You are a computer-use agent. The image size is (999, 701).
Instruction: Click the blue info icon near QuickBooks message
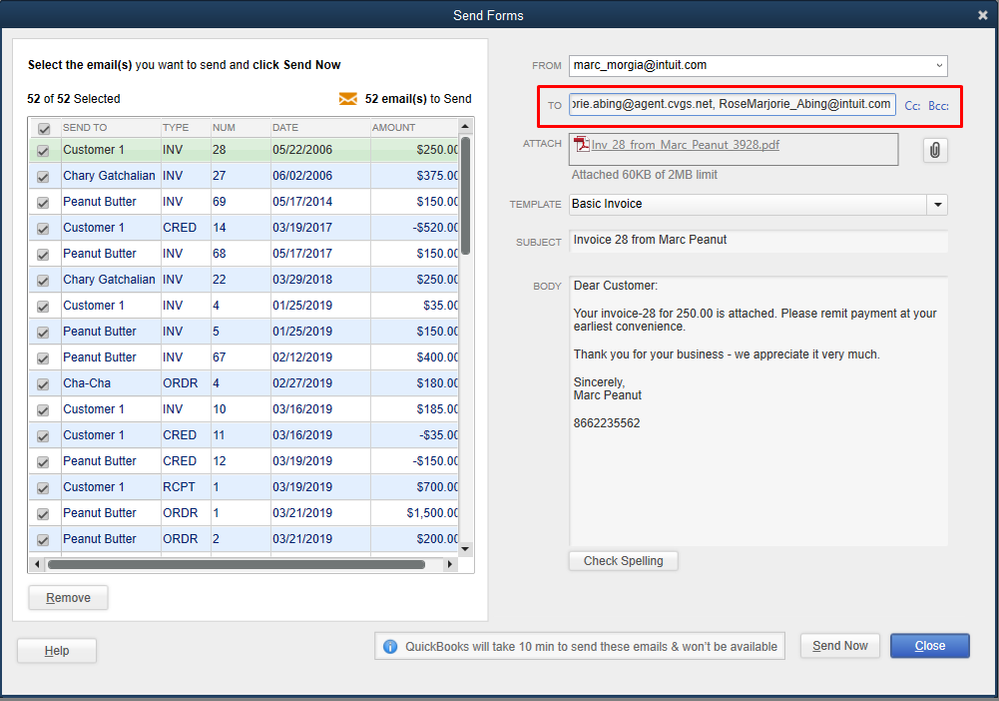(390, 647)
